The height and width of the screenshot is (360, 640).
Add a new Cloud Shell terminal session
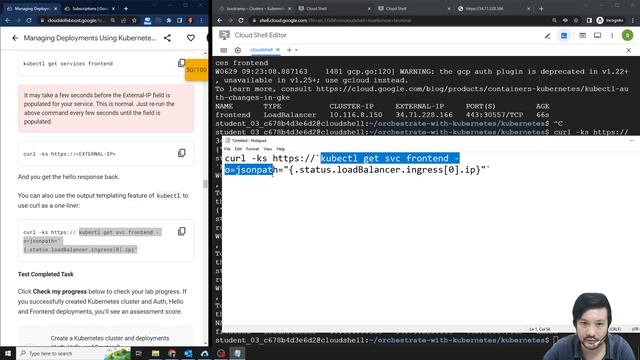point(289,50)
